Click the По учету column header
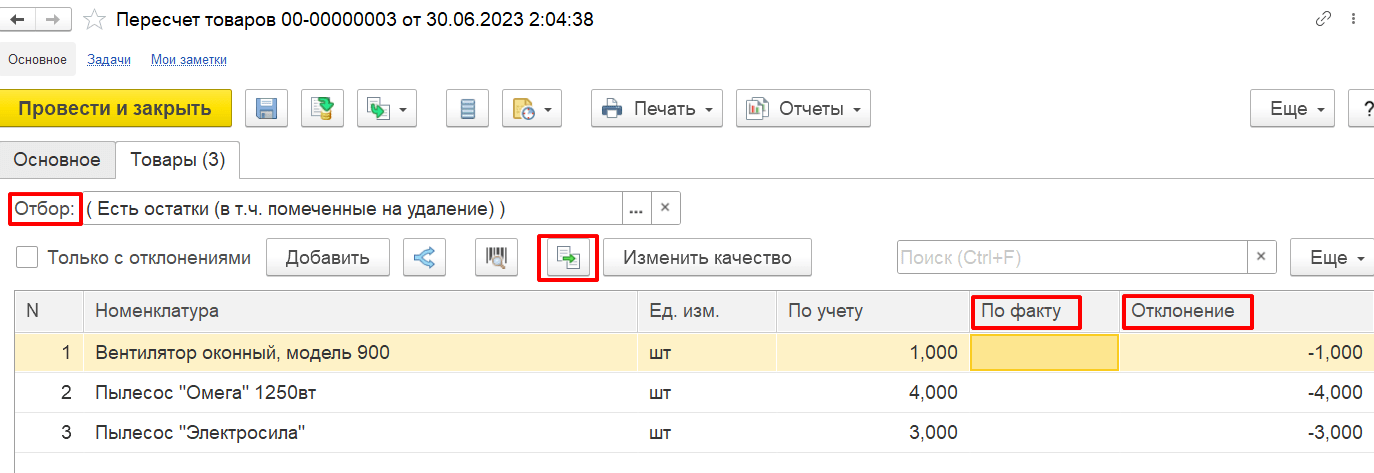1374x473 pixels. pyautogui.click(x=873, y=311)
